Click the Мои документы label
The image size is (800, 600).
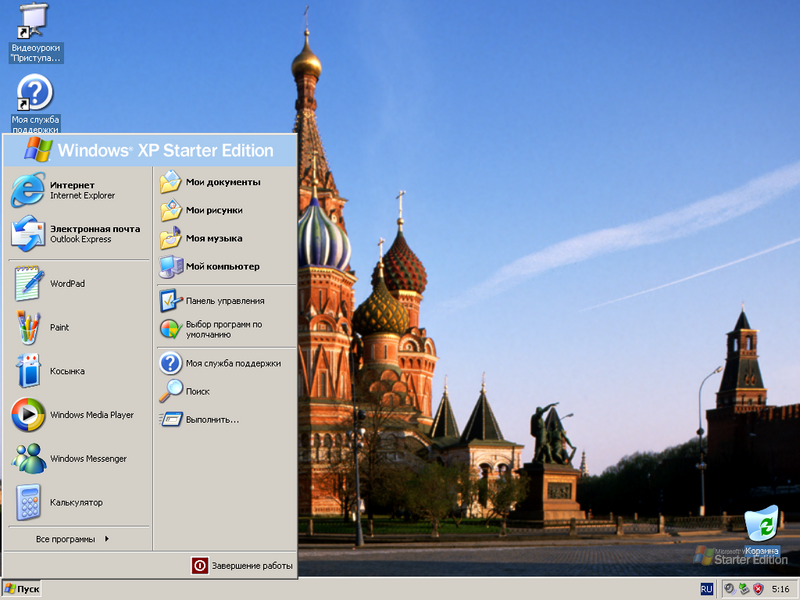click(223, 182)
